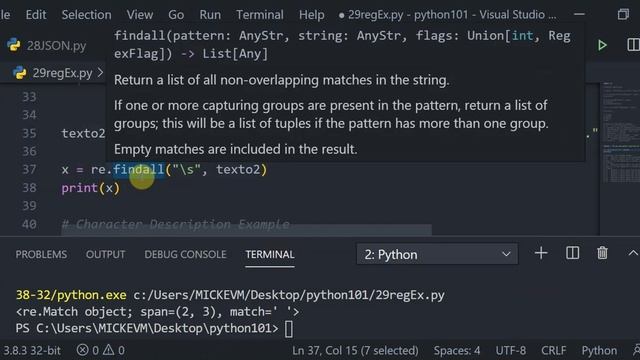This screenshot has width=640, height=360.
Task: Click the print keyword on line 38
Action: tap(80, 188)
